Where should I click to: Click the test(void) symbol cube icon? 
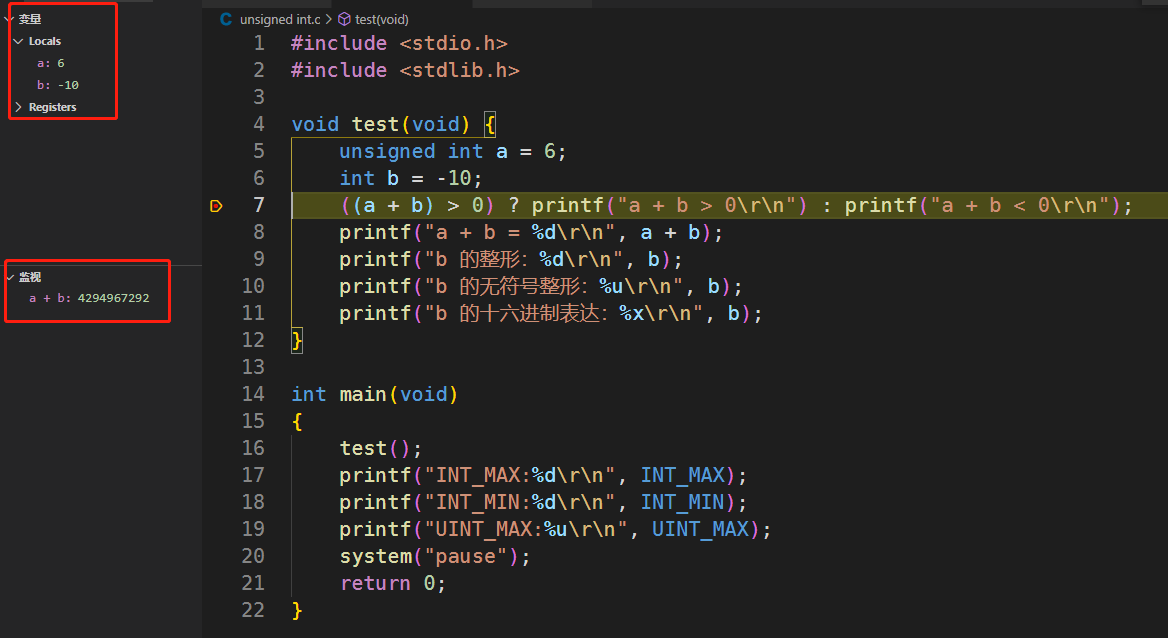point(344,19)
